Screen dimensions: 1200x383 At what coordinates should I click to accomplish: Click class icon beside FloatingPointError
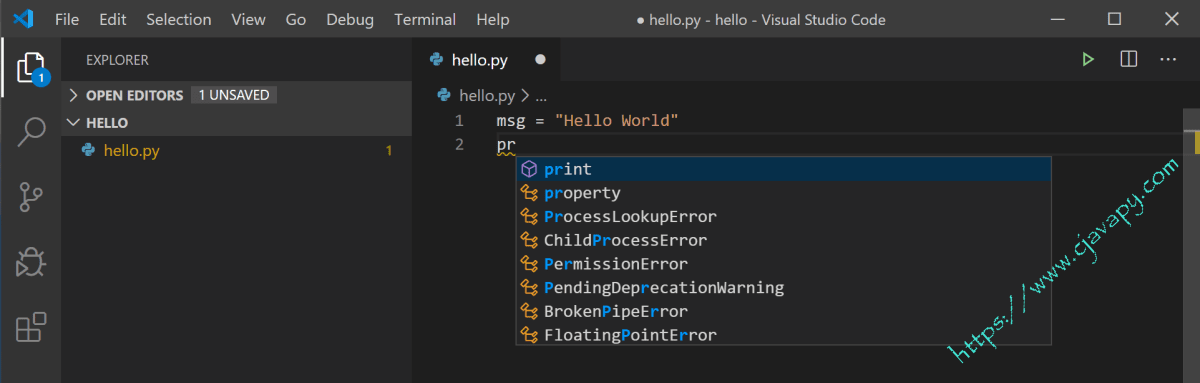530,335
